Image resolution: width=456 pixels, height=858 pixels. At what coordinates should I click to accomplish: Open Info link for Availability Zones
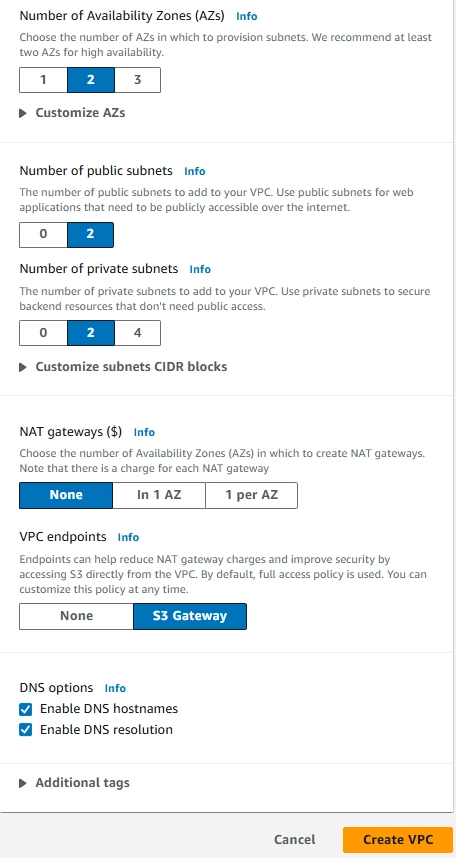(246, 16)
